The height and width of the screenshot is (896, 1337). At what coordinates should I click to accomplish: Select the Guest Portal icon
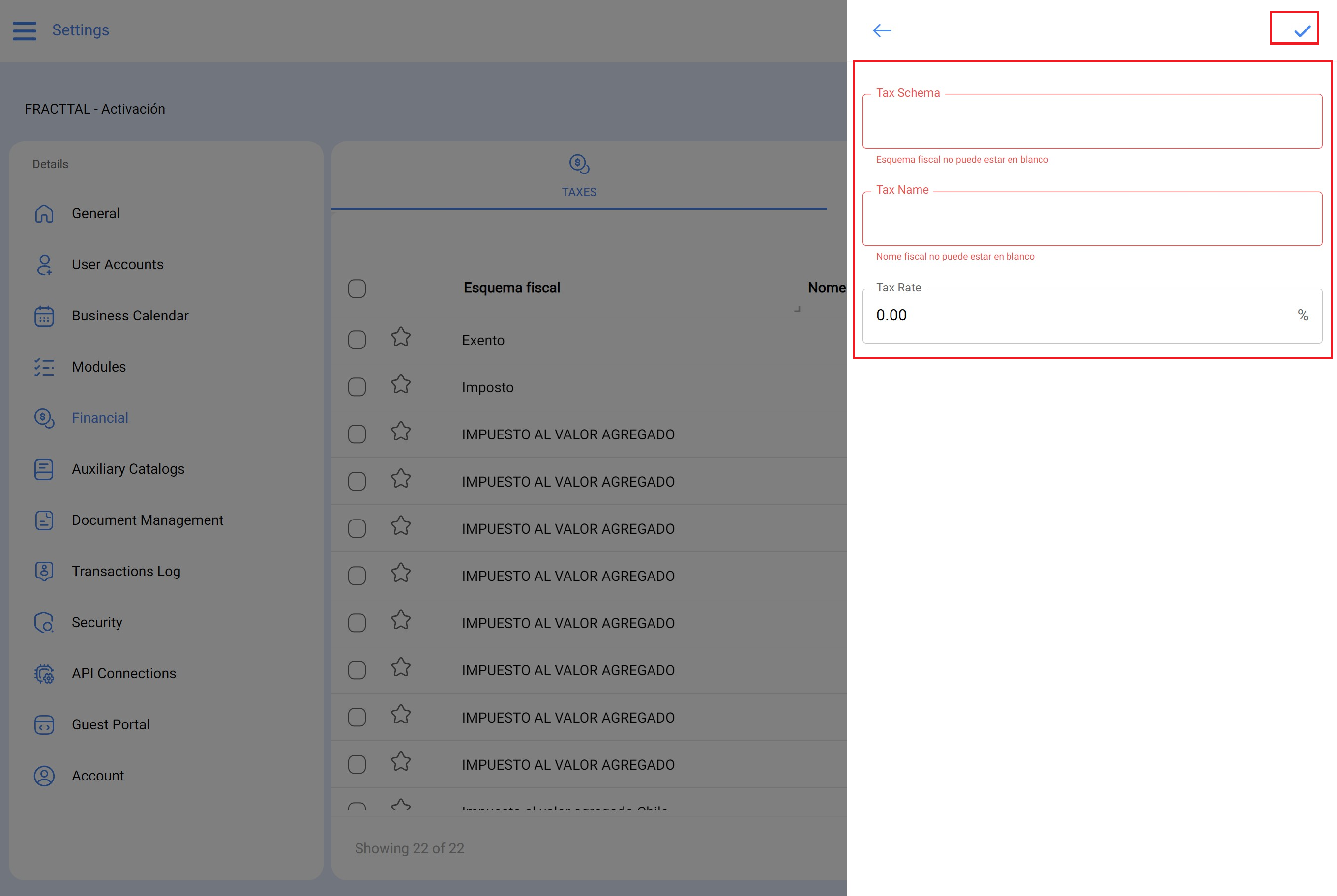pyautogui.click(x=43, y=724)
